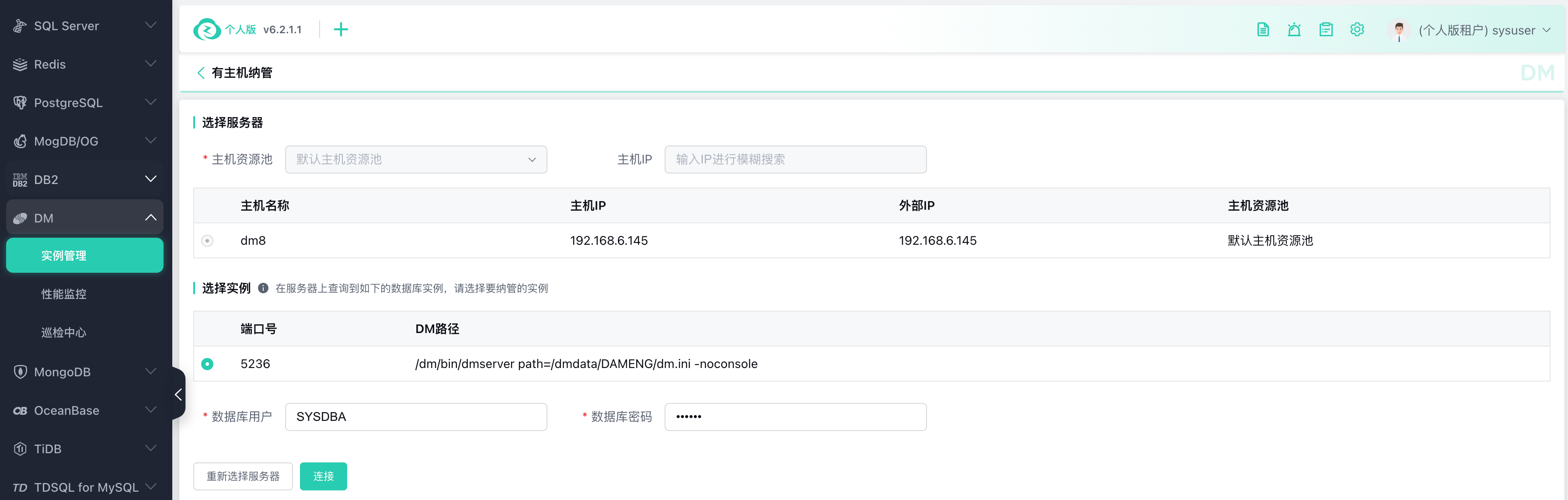
Task: Open the 主机资源池 dropdown
Action: 416,160
